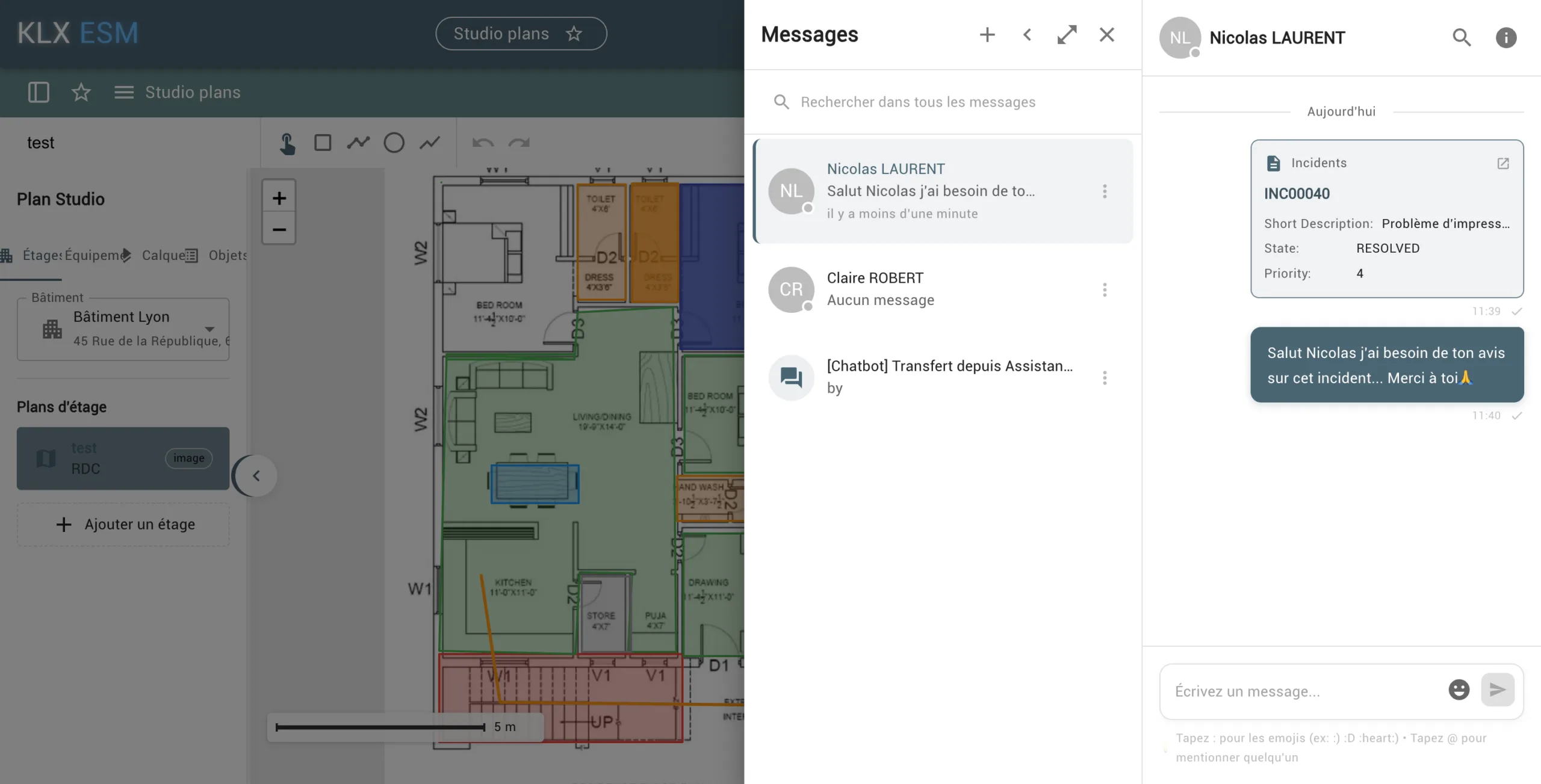Select the rectangle drawing tool
Image resolution: width=1541 pixels, height=784 pixels.
click(323, 143)
